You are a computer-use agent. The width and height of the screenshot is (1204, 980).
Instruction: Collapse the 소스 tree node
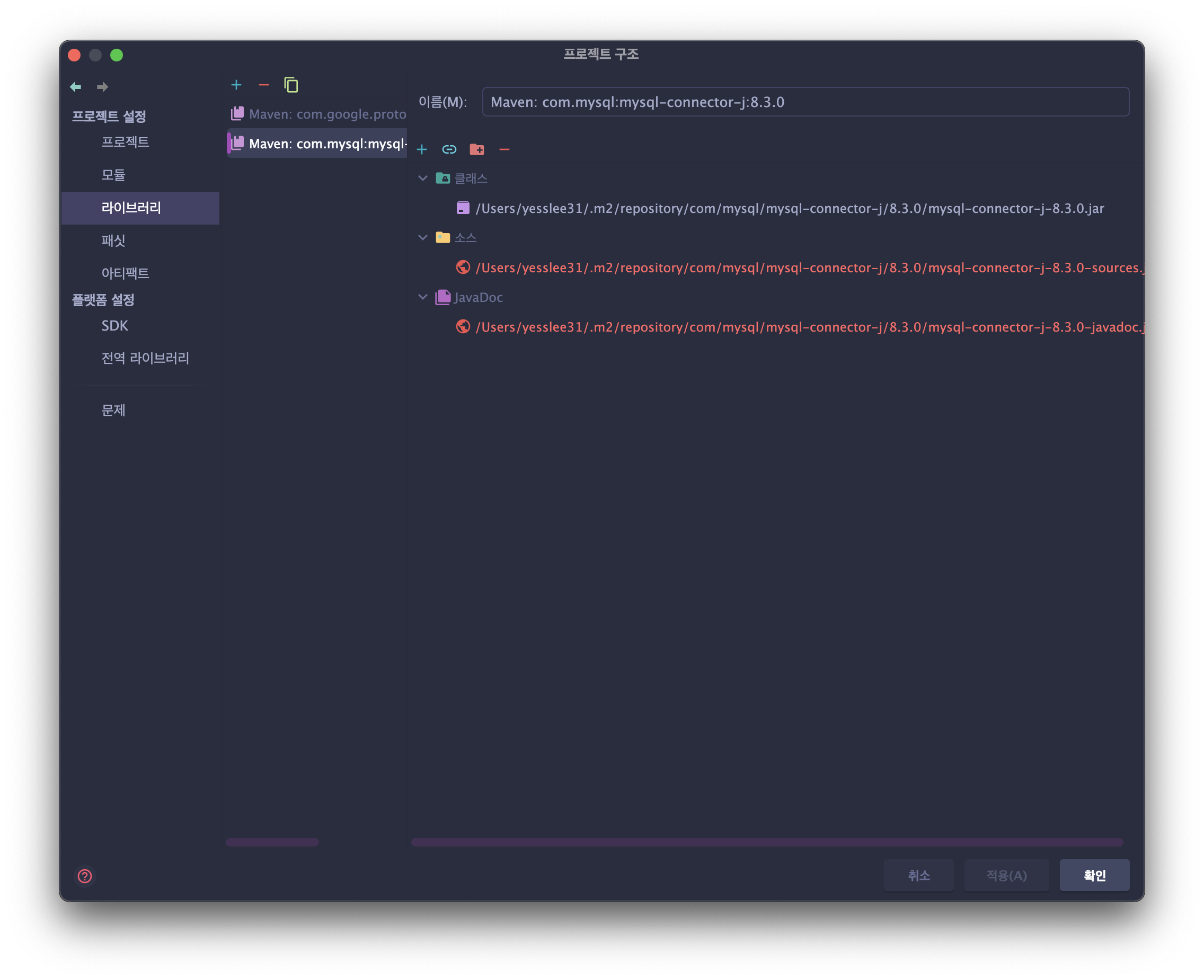(x=422, y=238)
